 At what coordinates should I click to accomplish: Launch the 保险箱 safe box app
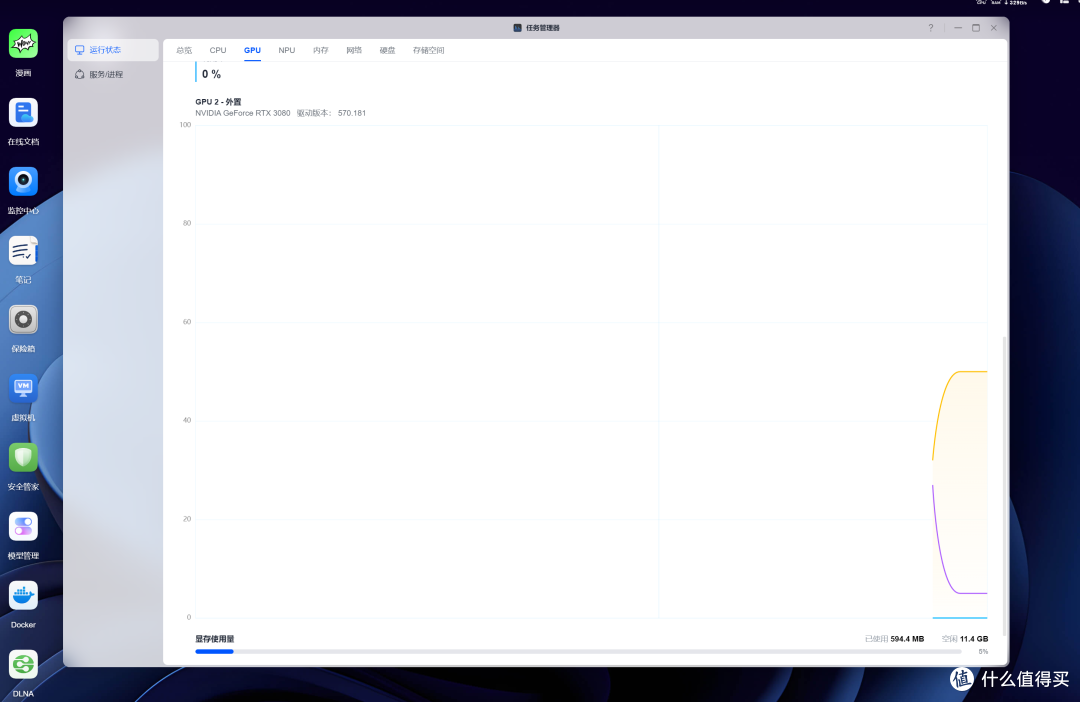23,320
